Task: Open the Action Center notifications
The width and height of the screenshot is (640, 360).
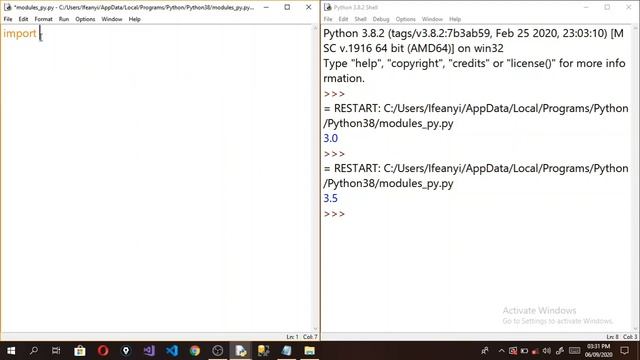Action: click(624, 351)
